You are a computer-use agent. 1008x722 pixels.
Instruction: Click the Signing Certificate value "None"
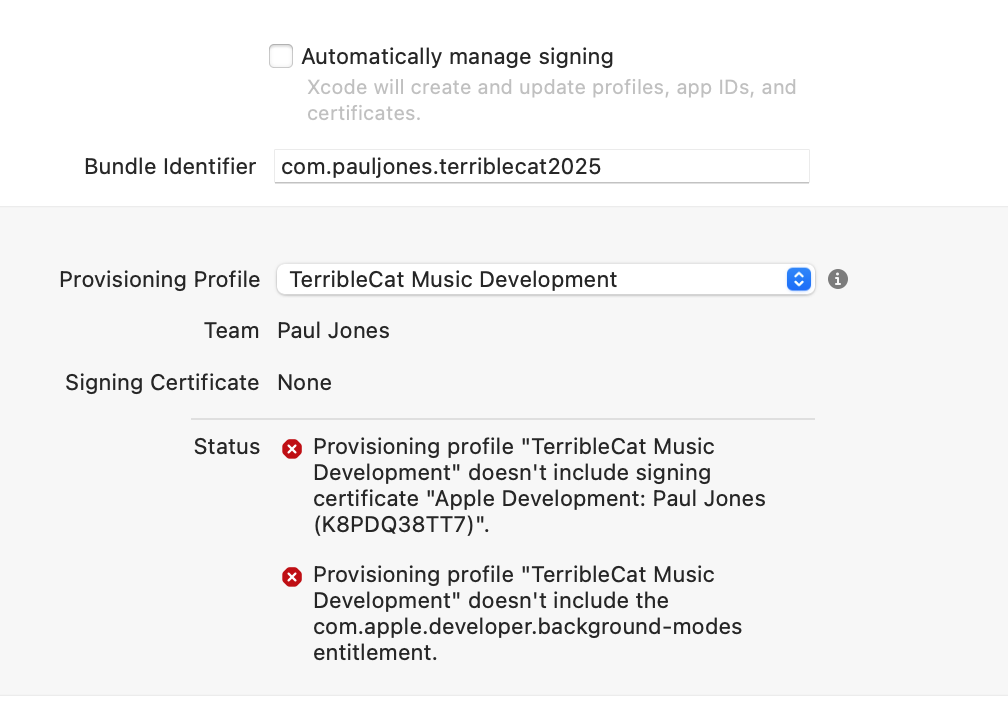(x=304, y=382)
